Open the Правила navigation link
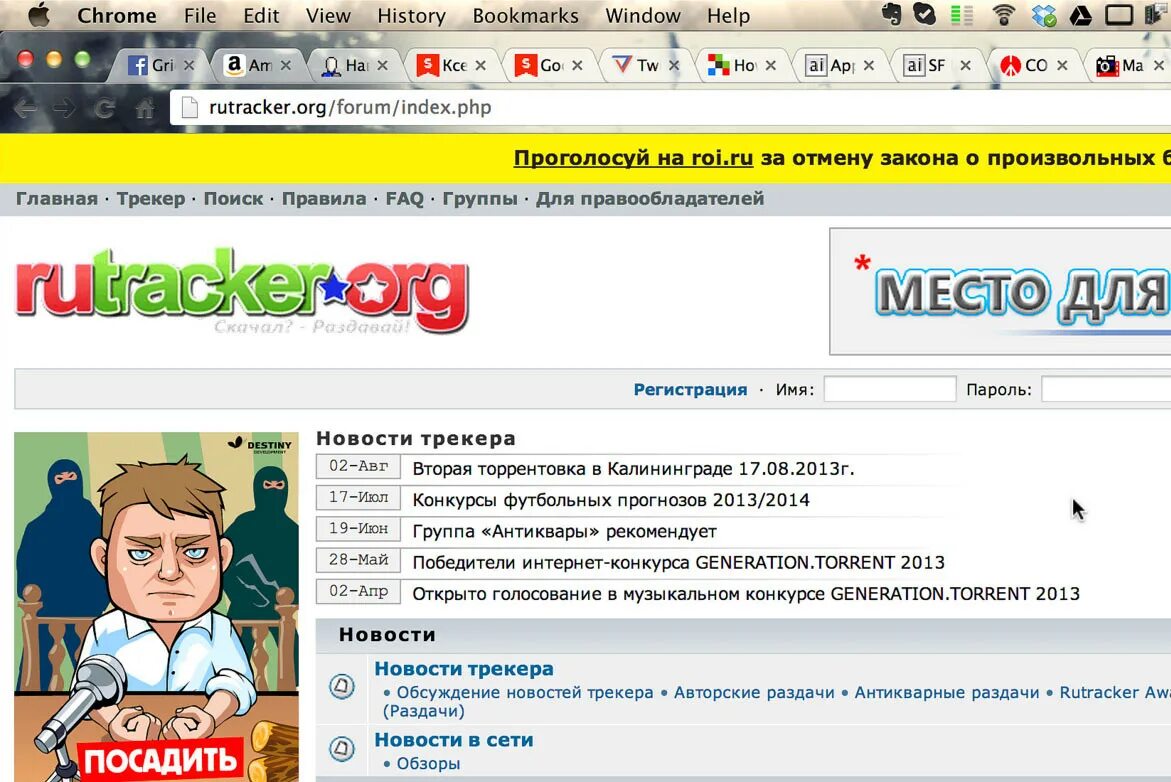Viewport: 1171px width, 782px height. click(x=324, y=199)
